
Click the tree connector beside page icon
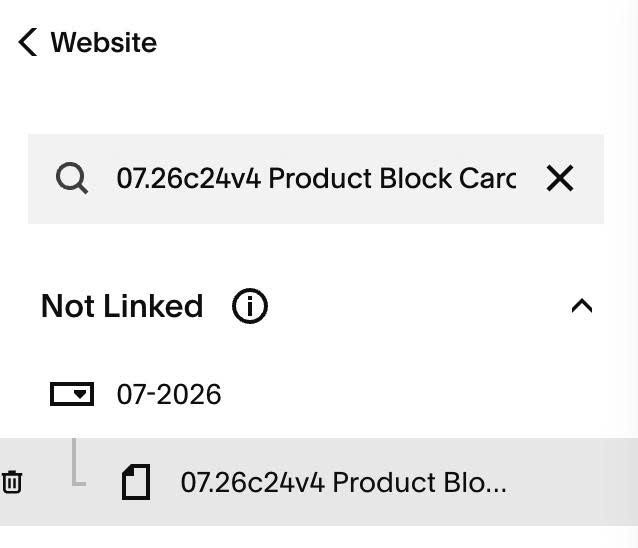pyautogui.click(x=78, y=462)
